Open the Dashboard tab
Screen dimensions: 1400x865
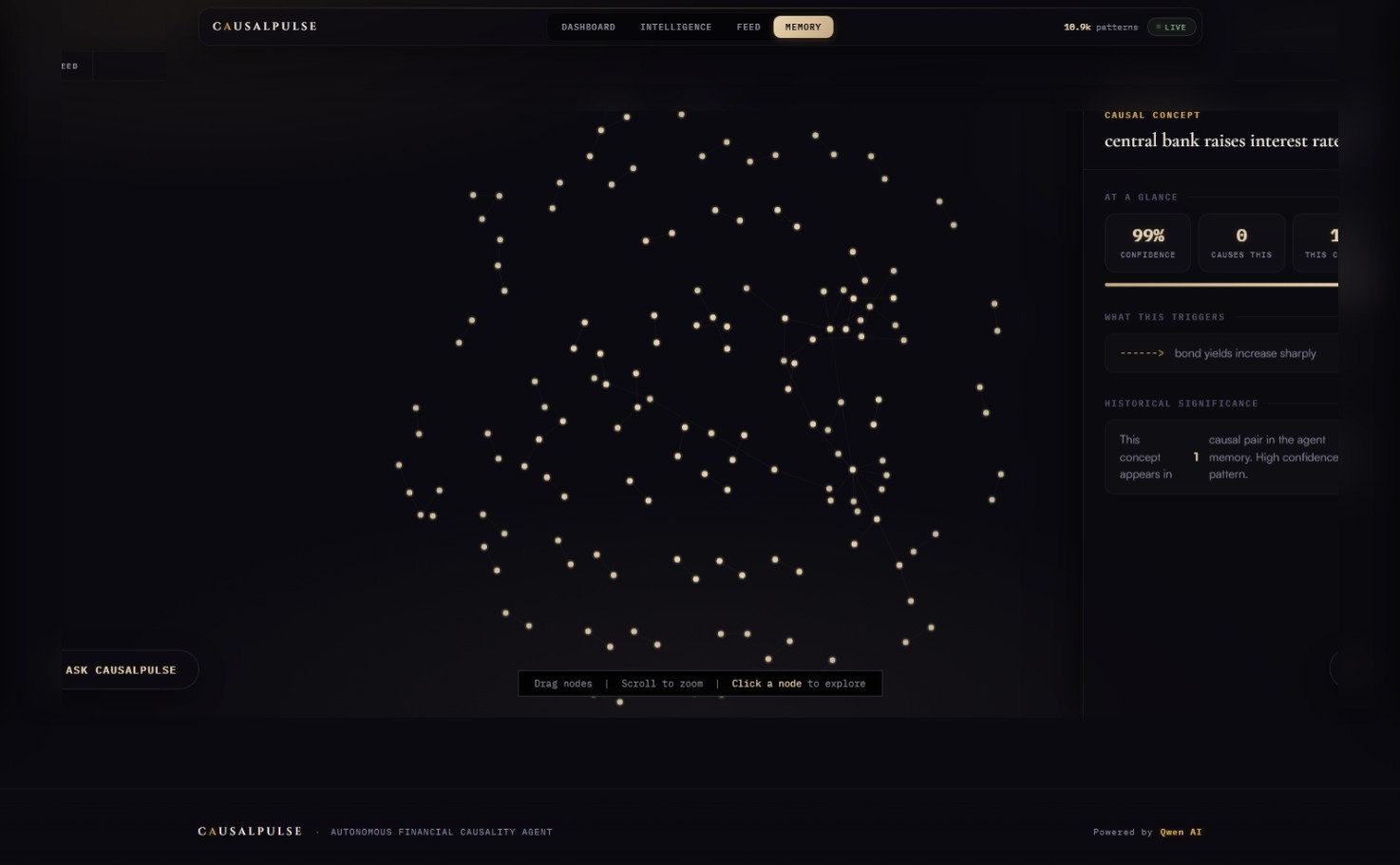coord(588,28)
